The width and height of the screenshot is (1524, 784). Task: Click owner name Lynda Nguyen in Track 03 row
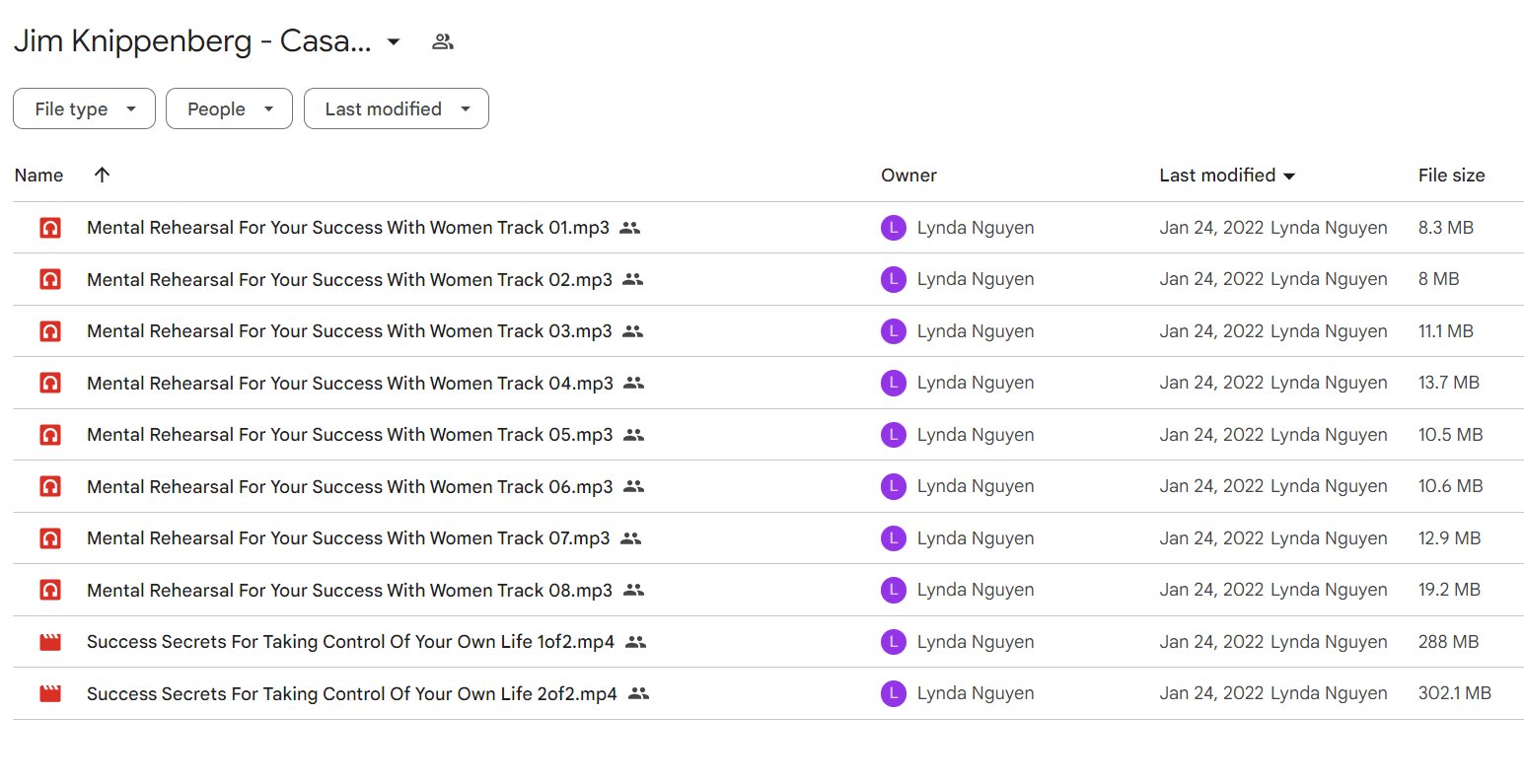pos(976,331)
